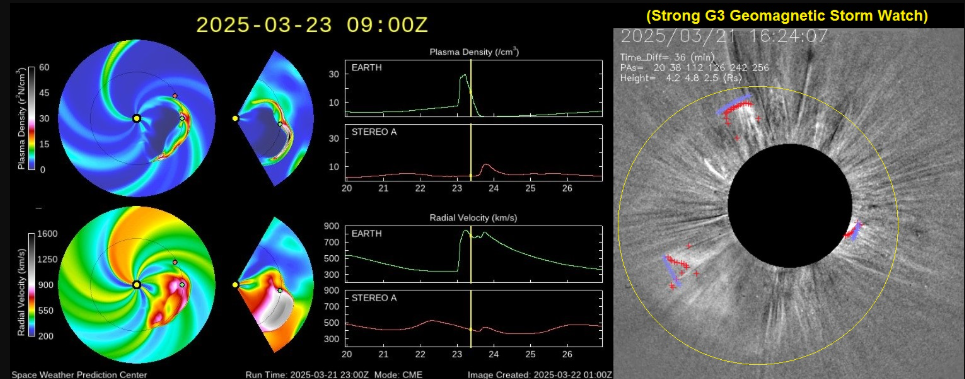Click the yellow time marker in EARTH density plot
This screenshot has height=379, width=965.
pos(471,89)
